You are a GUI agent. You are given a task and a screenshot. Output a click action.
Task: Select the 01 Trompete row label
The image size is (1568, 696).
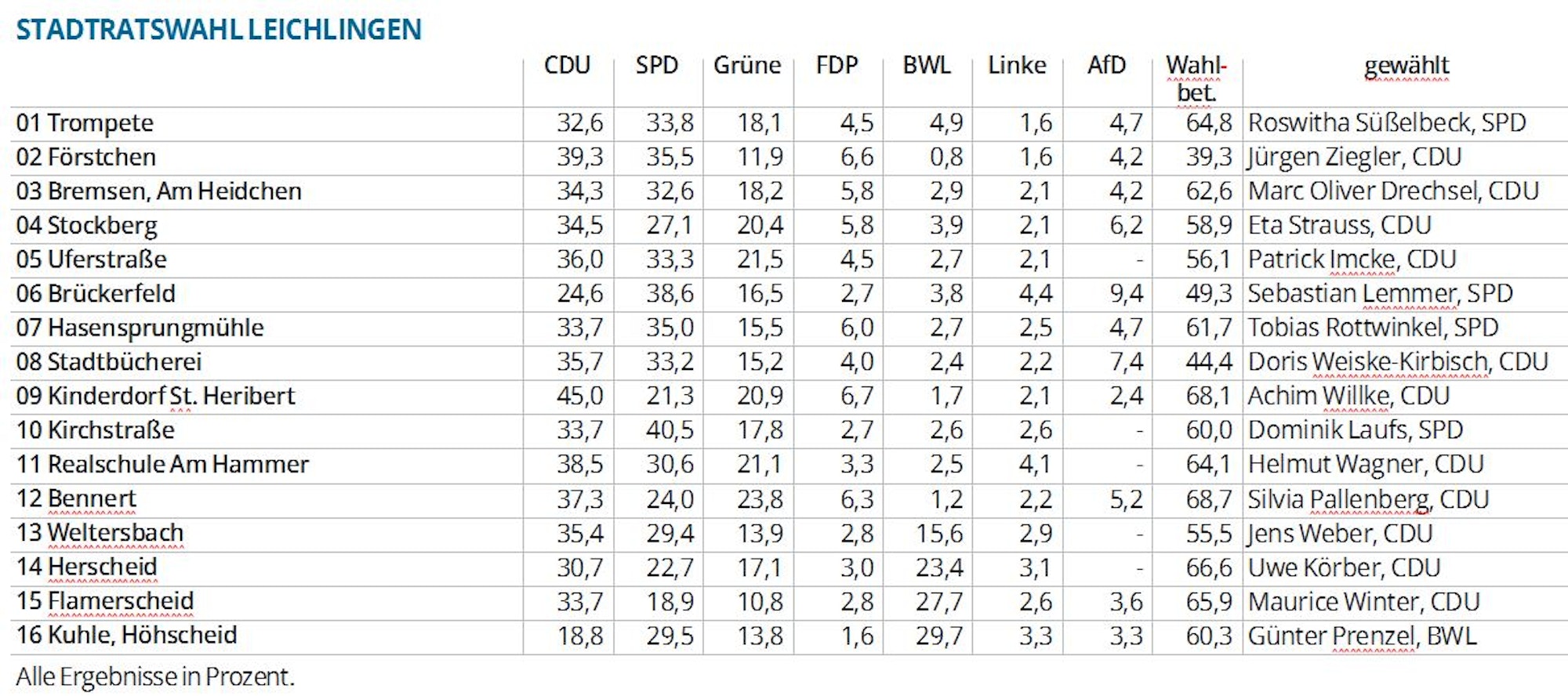85,123
